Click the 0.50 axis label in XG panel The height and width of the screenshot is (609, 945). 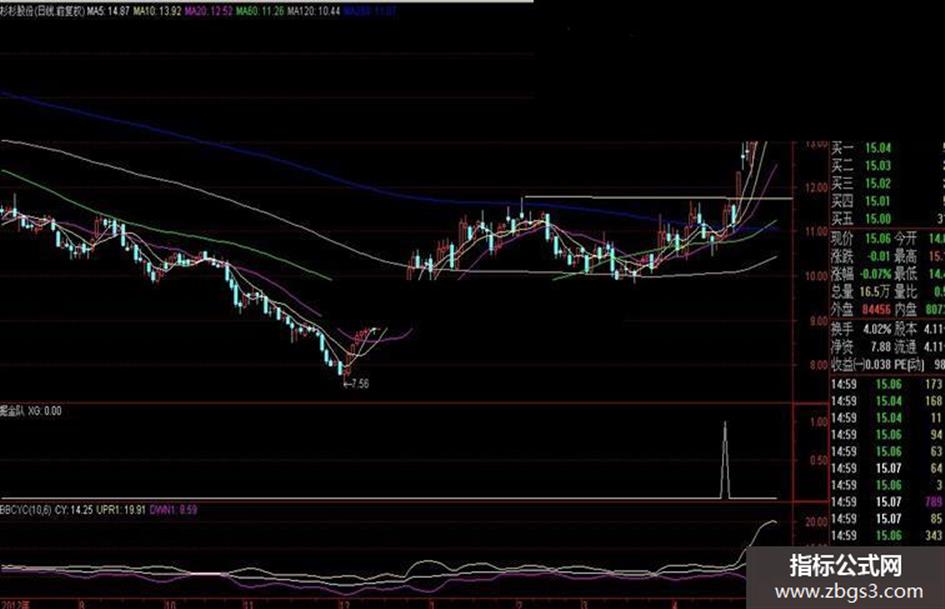point(818,460)
